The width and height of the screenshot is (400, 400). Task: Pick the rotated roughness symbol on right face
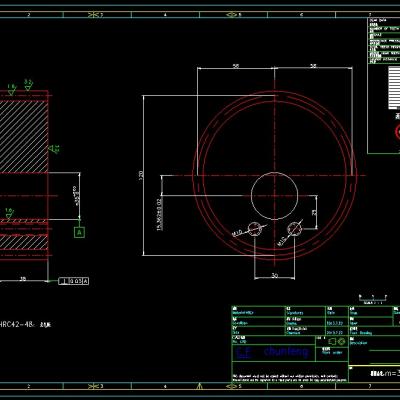coord(54,149)
